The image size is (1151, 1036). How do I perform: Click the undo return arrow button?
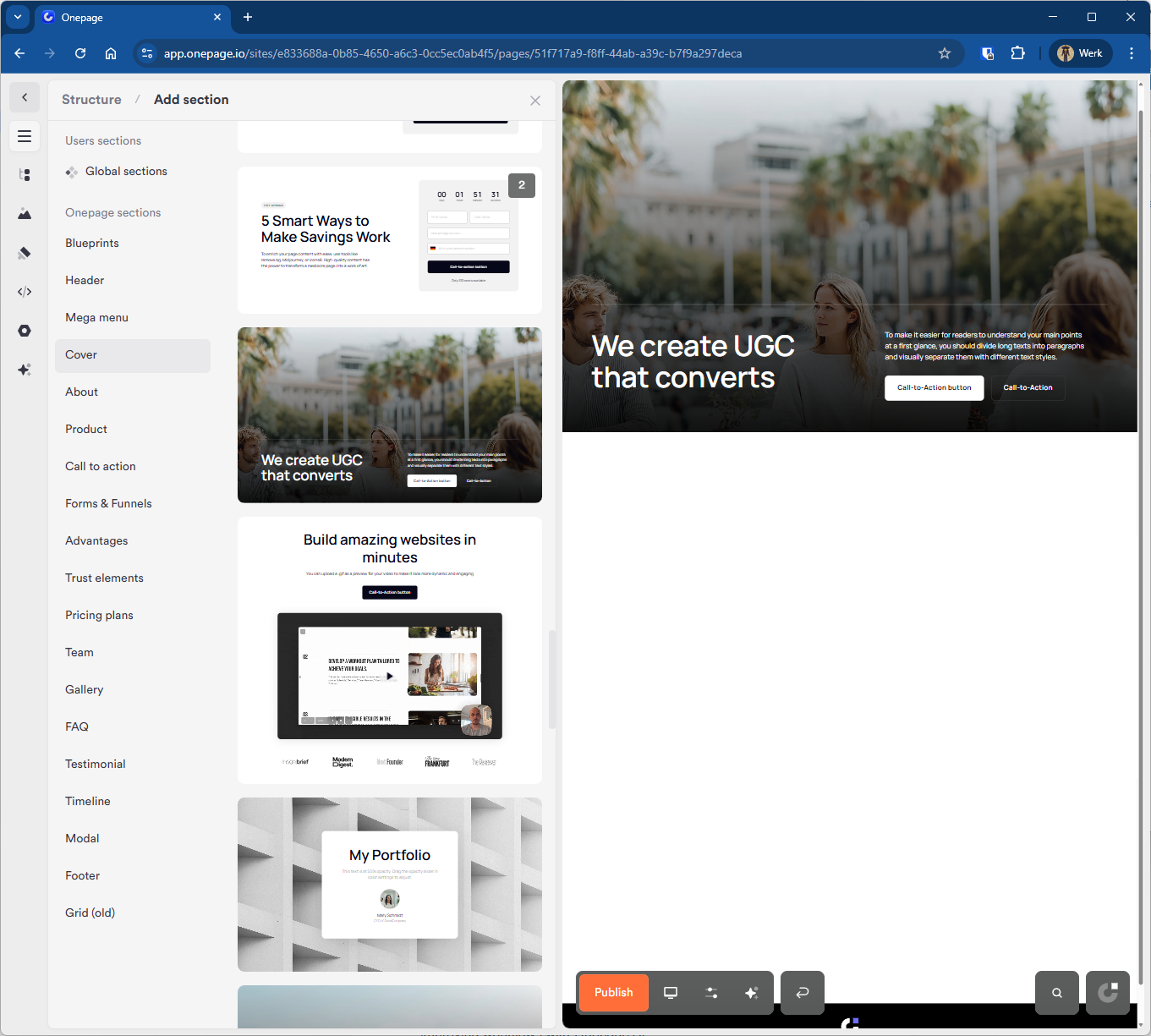pyautogui.click(x=803, y=993)
